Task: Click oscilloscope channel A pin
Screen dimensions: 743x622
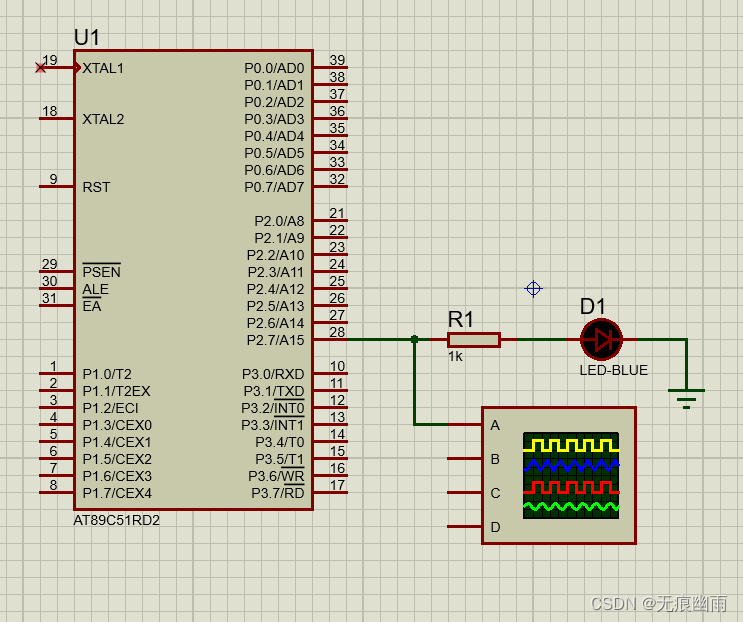Action: 464,424
